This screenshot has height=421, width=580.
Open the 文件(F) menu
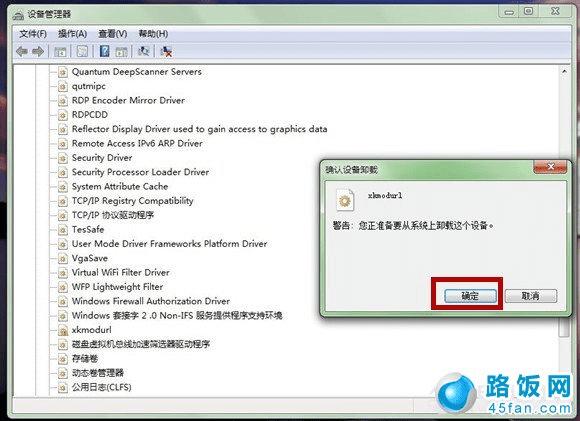pyautogui.click(x=33, y=34)
